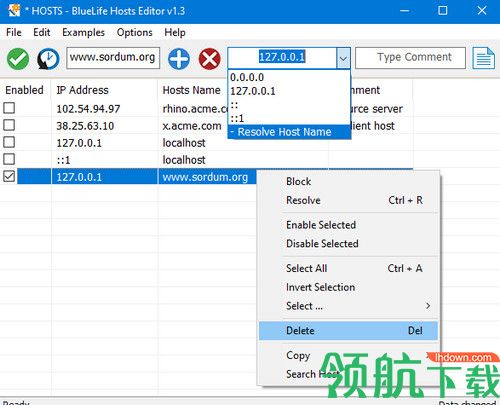The image size is (500, 405).
Task: Pick the :: option in the IP dropdown
Action: 289,105
